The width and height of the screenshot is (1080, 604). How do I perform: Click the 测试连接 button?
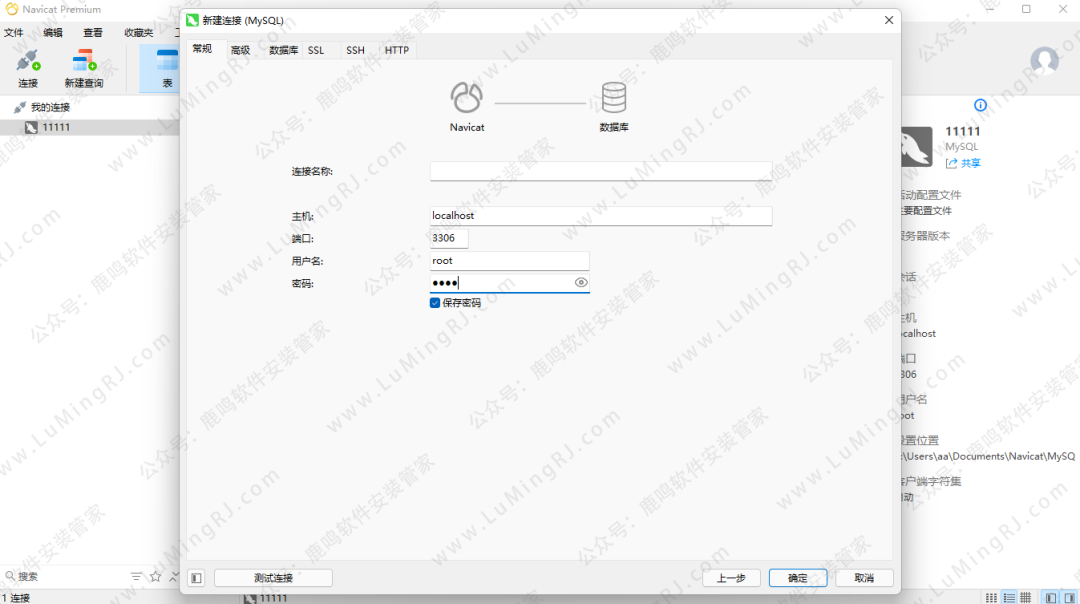coord(273,578)
